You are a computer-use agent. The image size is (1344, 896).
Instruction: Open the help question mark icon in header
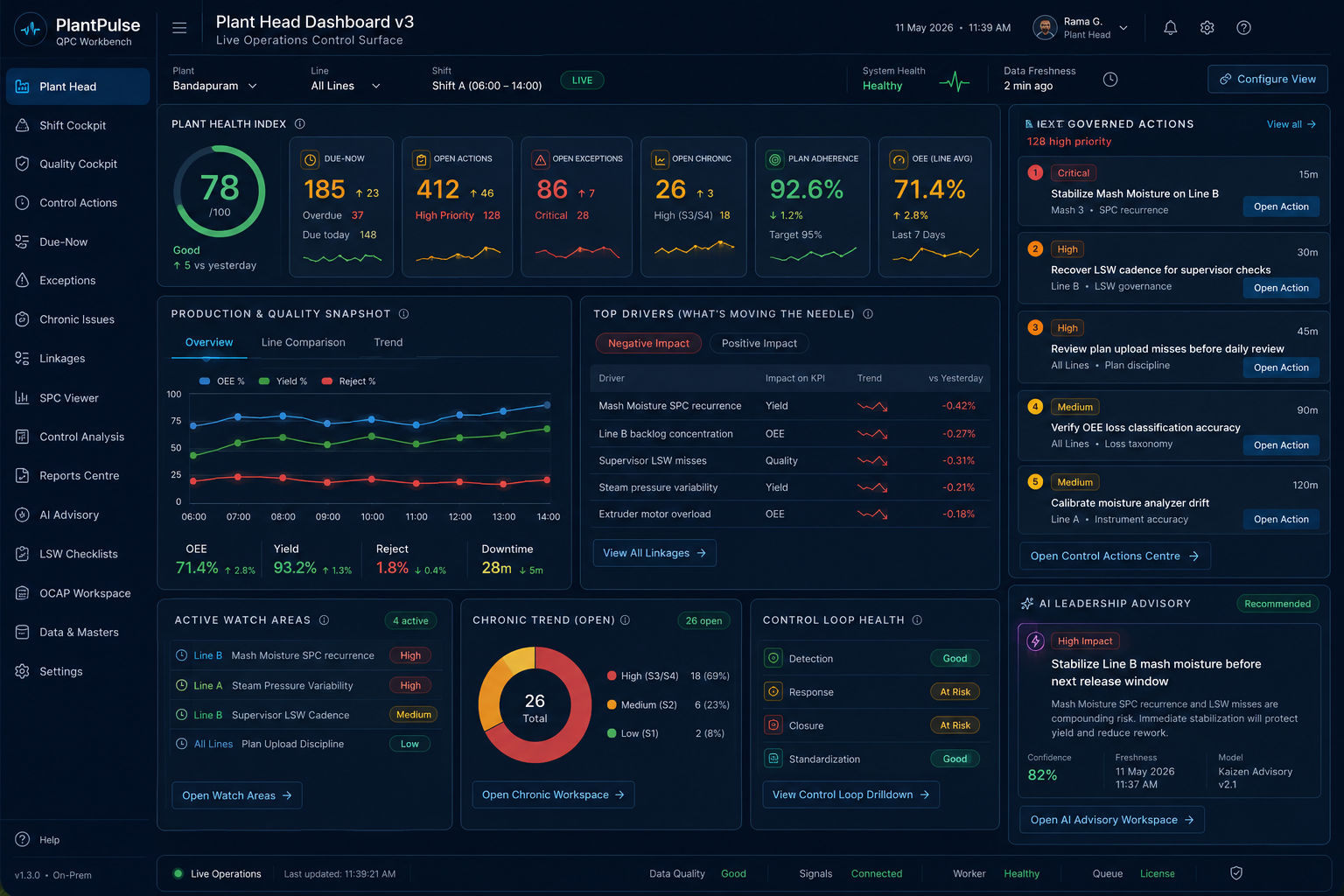(x=1243, y=28)
